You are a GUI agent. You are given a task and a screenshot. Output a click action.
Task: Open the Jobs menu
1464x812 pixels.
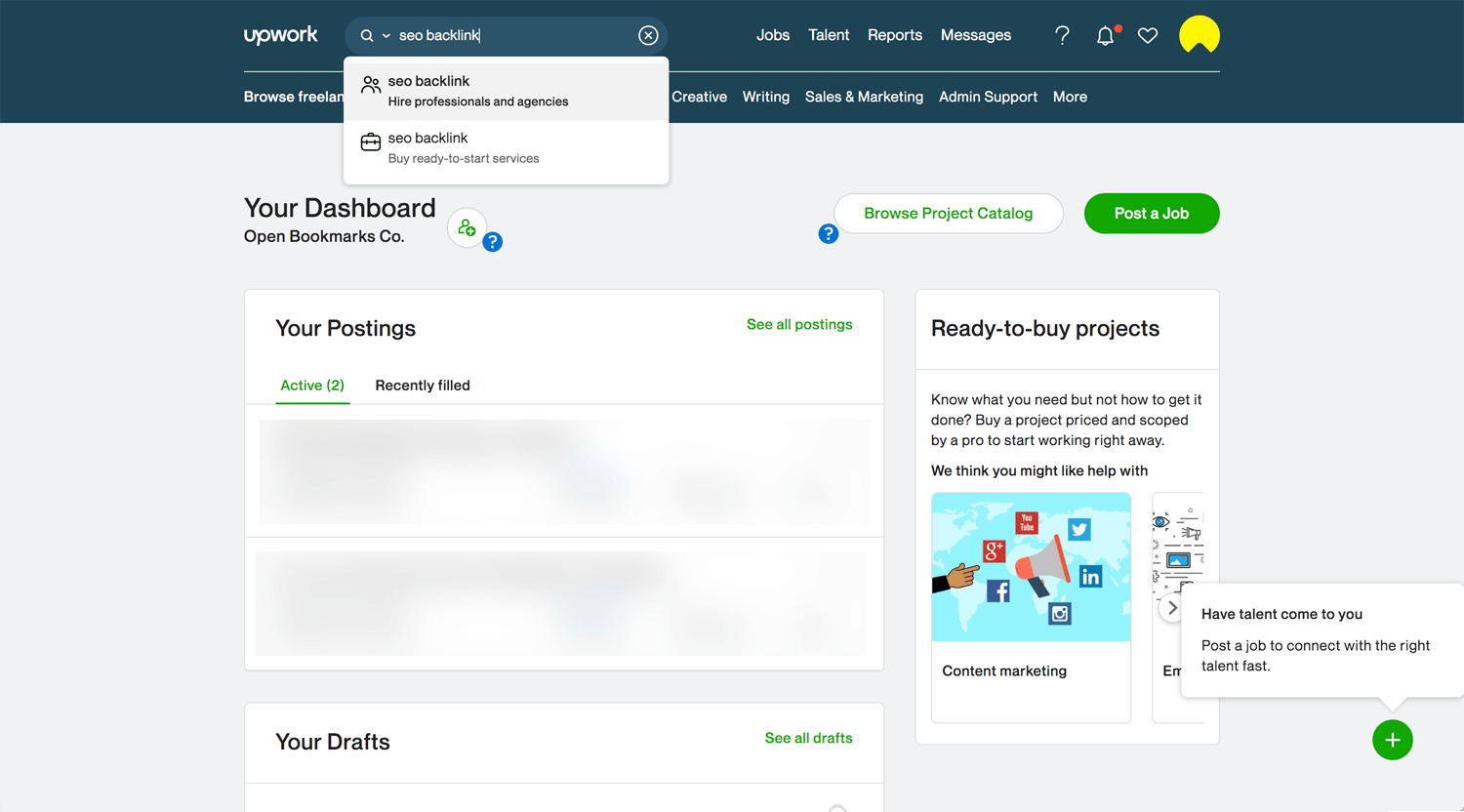[x=773, y=35]
